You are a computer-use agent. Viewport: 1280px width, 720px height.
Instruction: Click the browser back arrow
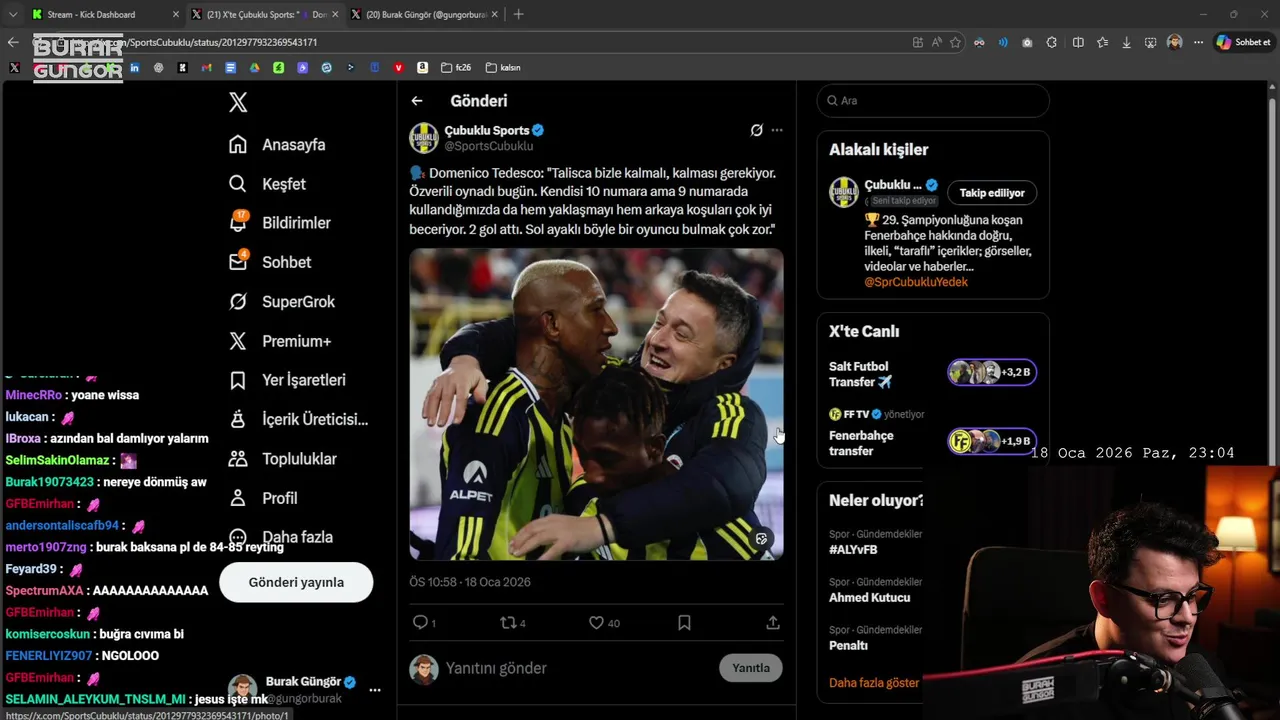[x=13, y=42]
